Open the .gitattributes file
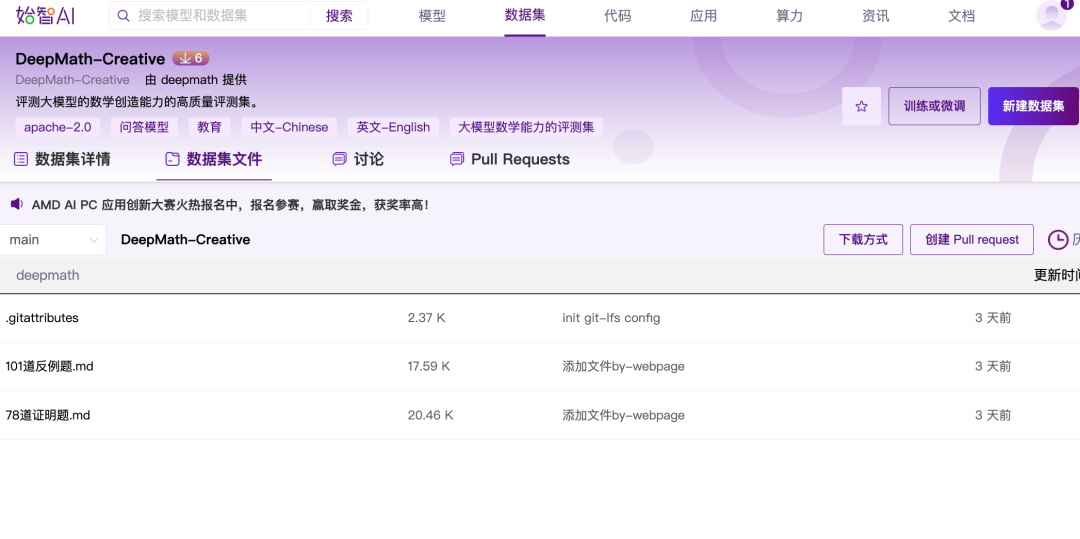 coord(42,318)
